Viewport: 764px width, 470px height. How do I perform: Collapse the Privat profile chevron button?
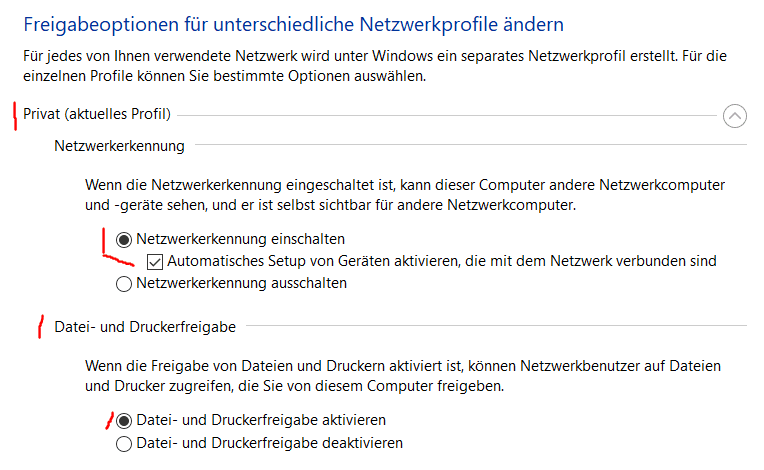pos(734,116)
